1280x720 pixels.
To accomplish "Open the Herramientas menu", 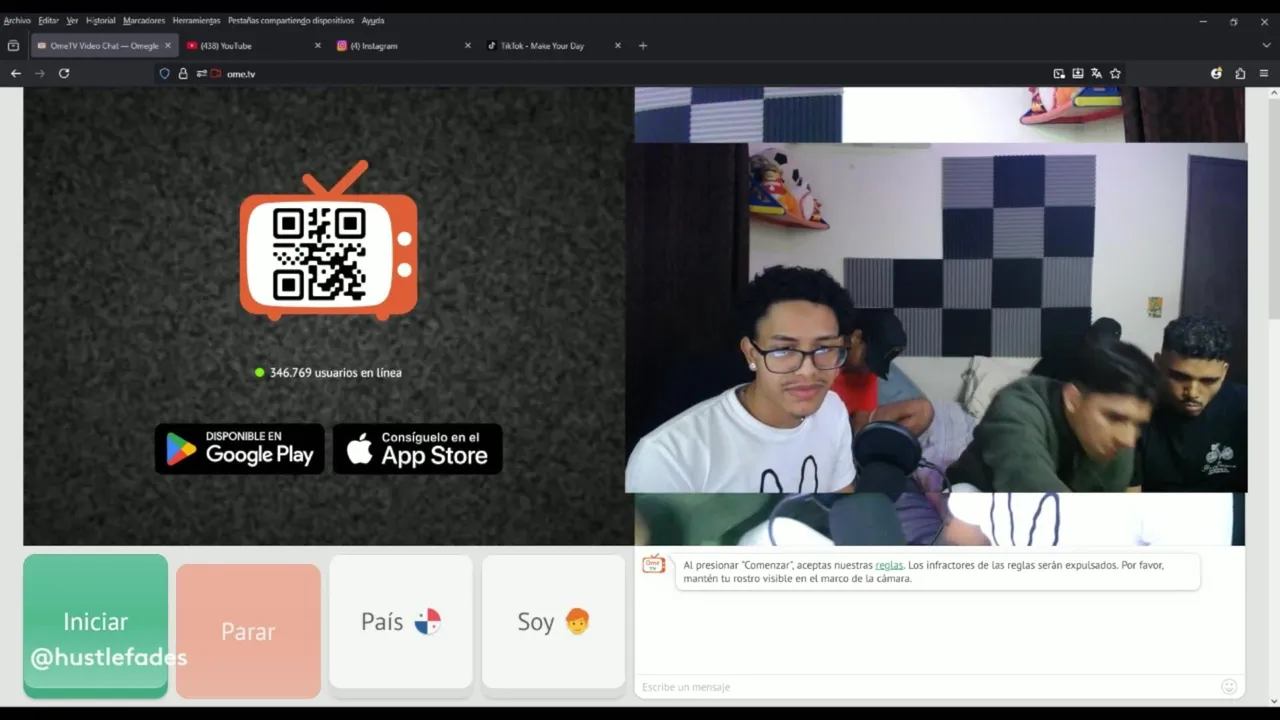I will pos(196,20).
